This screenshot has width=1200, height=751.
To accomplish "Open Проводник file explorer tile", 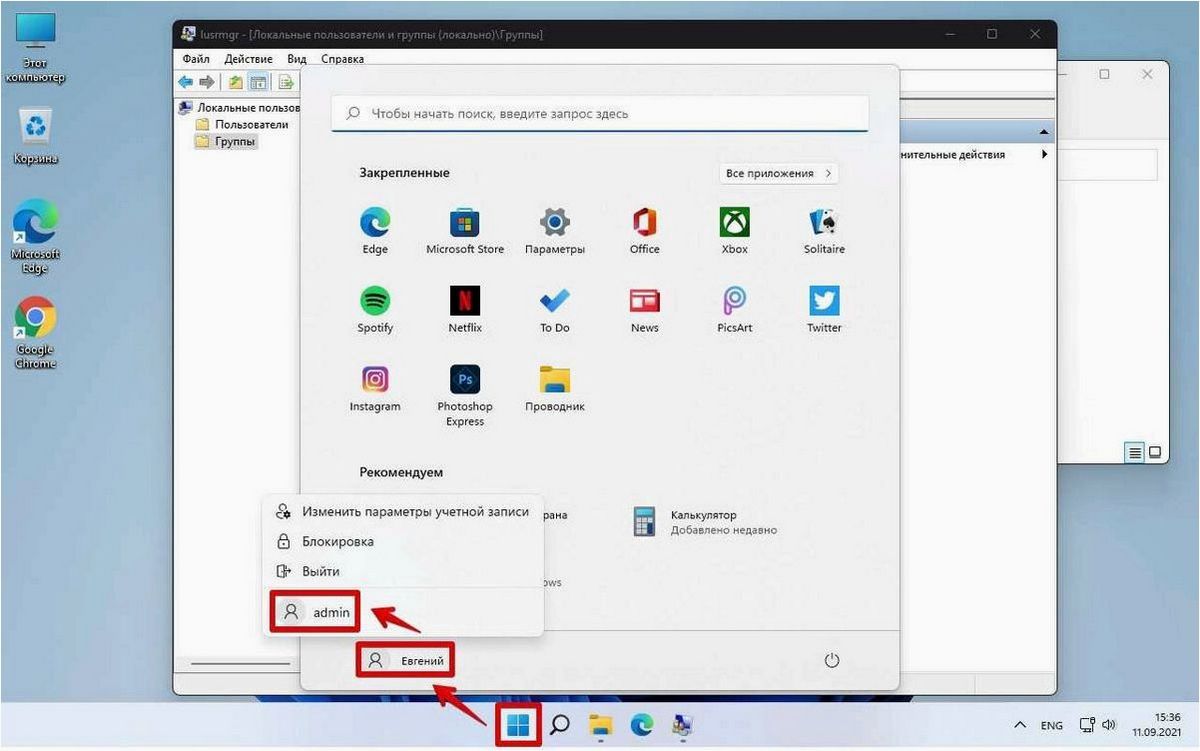I will [555, 388].
